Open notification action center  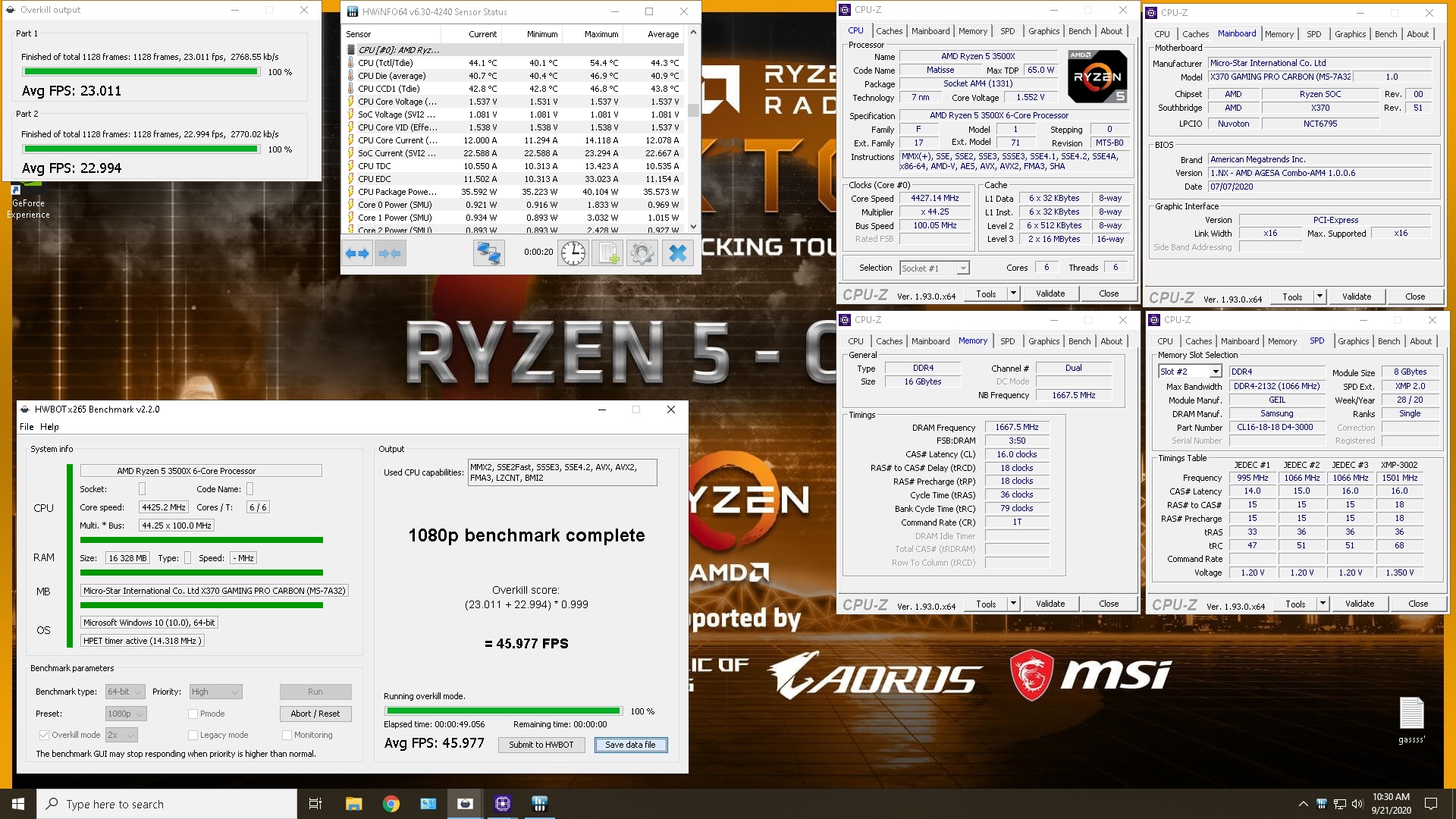pos(1431,804)
